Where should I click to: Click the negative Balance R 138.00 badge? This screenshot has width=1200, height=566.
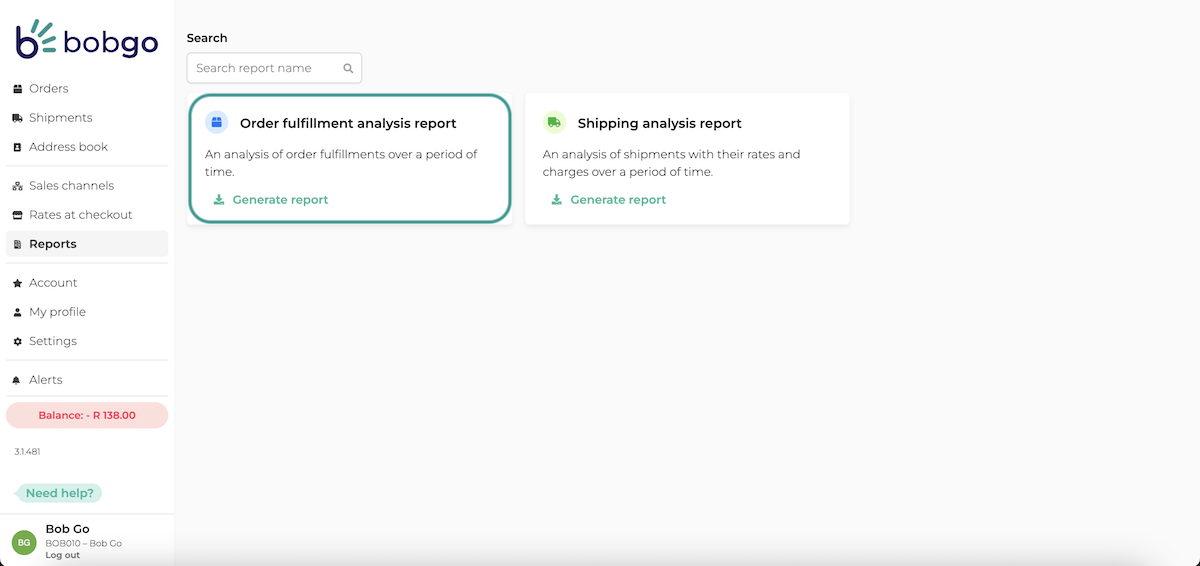(87, 415)
